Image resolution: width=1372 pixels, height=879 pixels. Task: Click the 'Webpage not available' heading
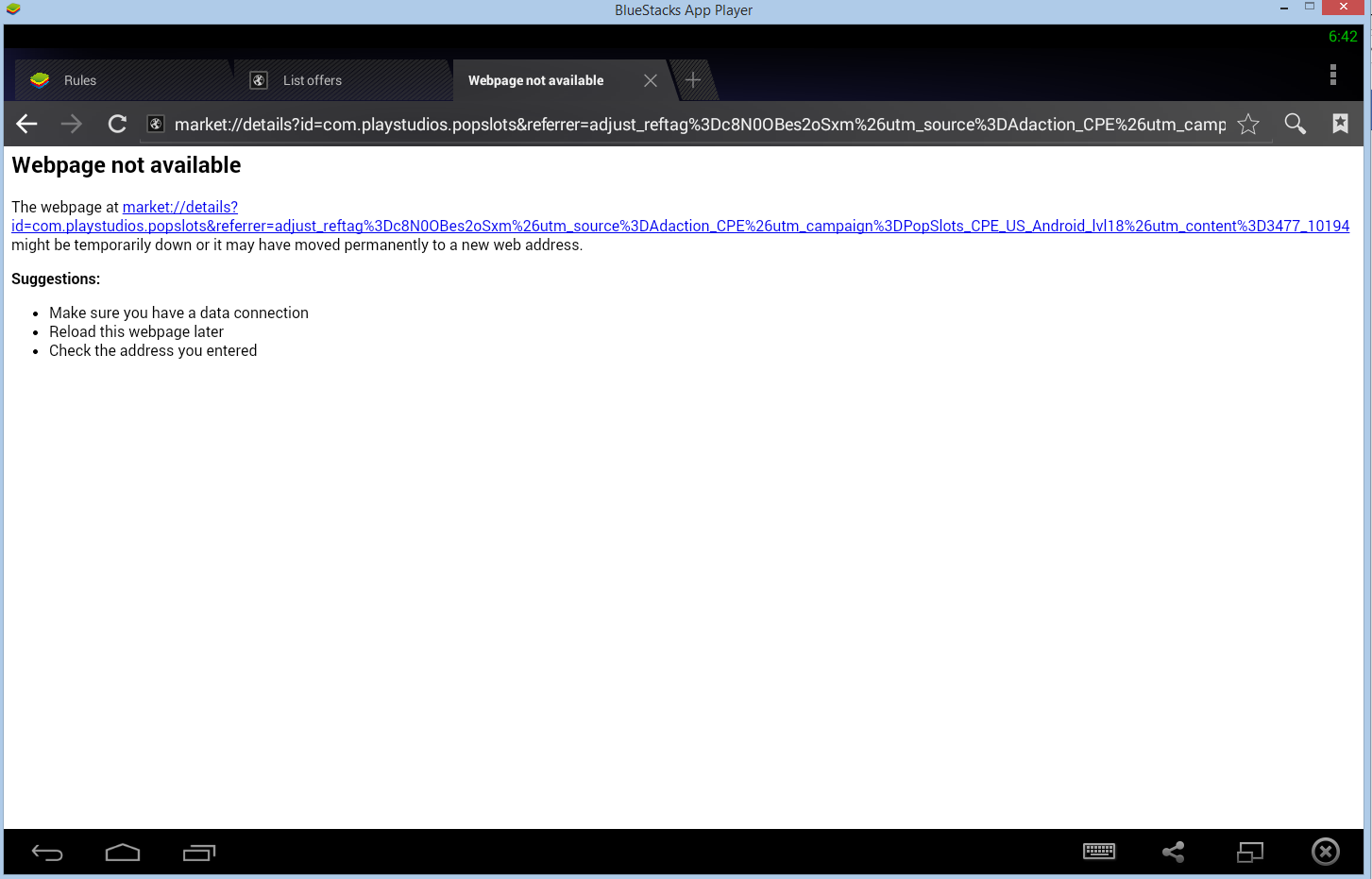point(127,165)
